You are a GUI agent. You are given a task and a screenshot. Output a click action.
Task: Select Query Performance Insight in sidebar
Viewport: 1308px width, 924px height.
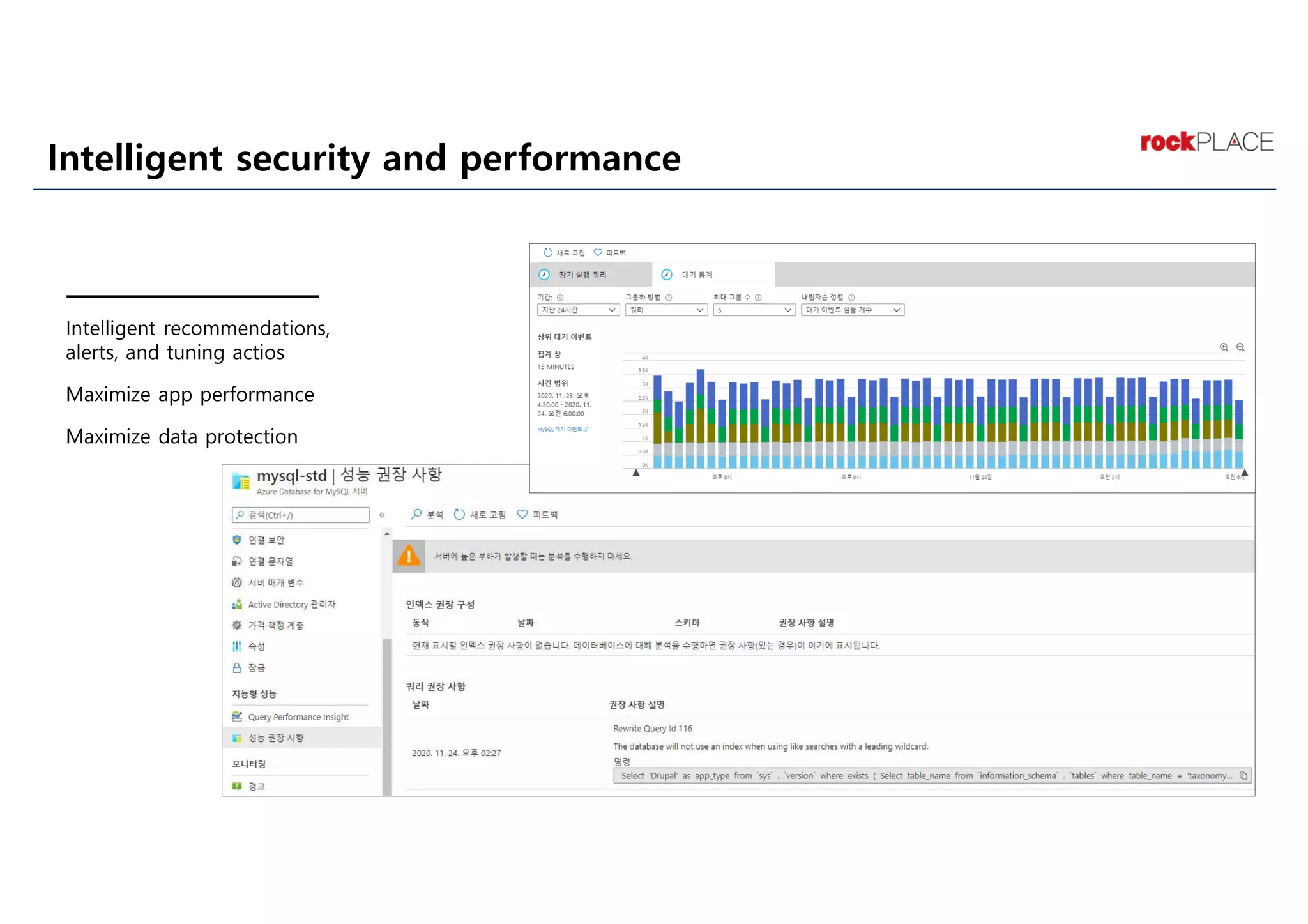pos(298,717)
